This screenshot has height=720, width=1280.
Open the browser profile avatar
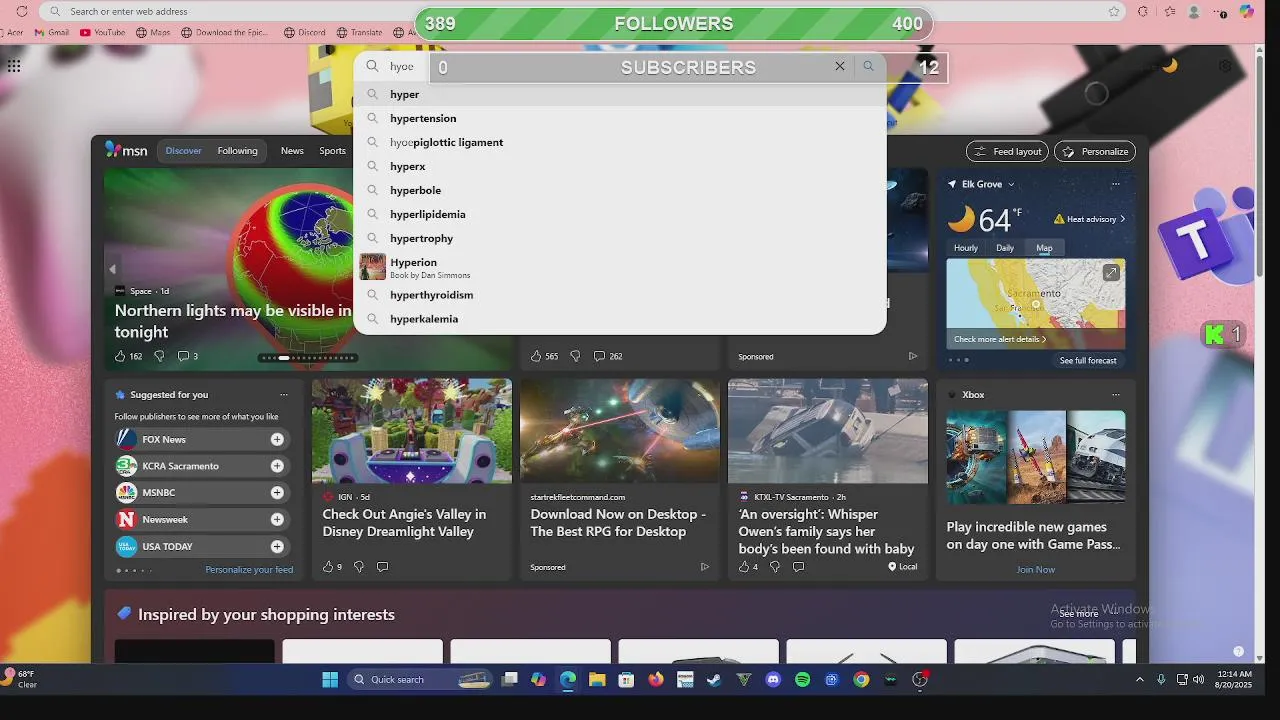point(1194,11)
